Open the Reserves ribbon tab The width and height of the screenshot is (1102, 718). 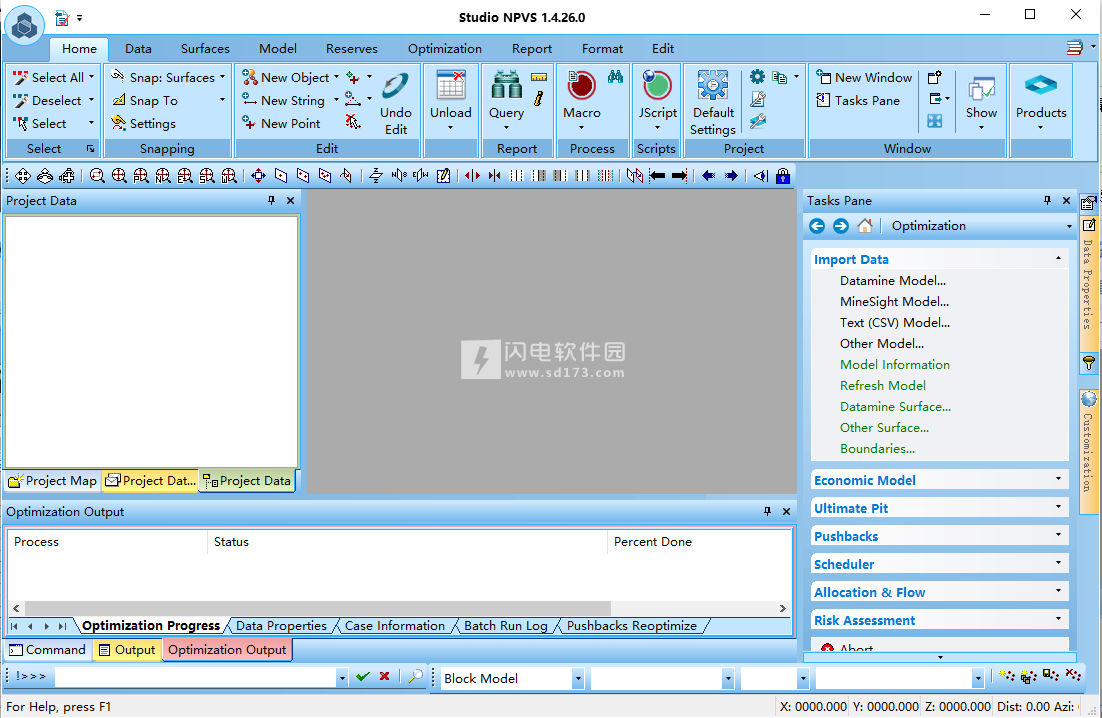click(x=351, y=48)
